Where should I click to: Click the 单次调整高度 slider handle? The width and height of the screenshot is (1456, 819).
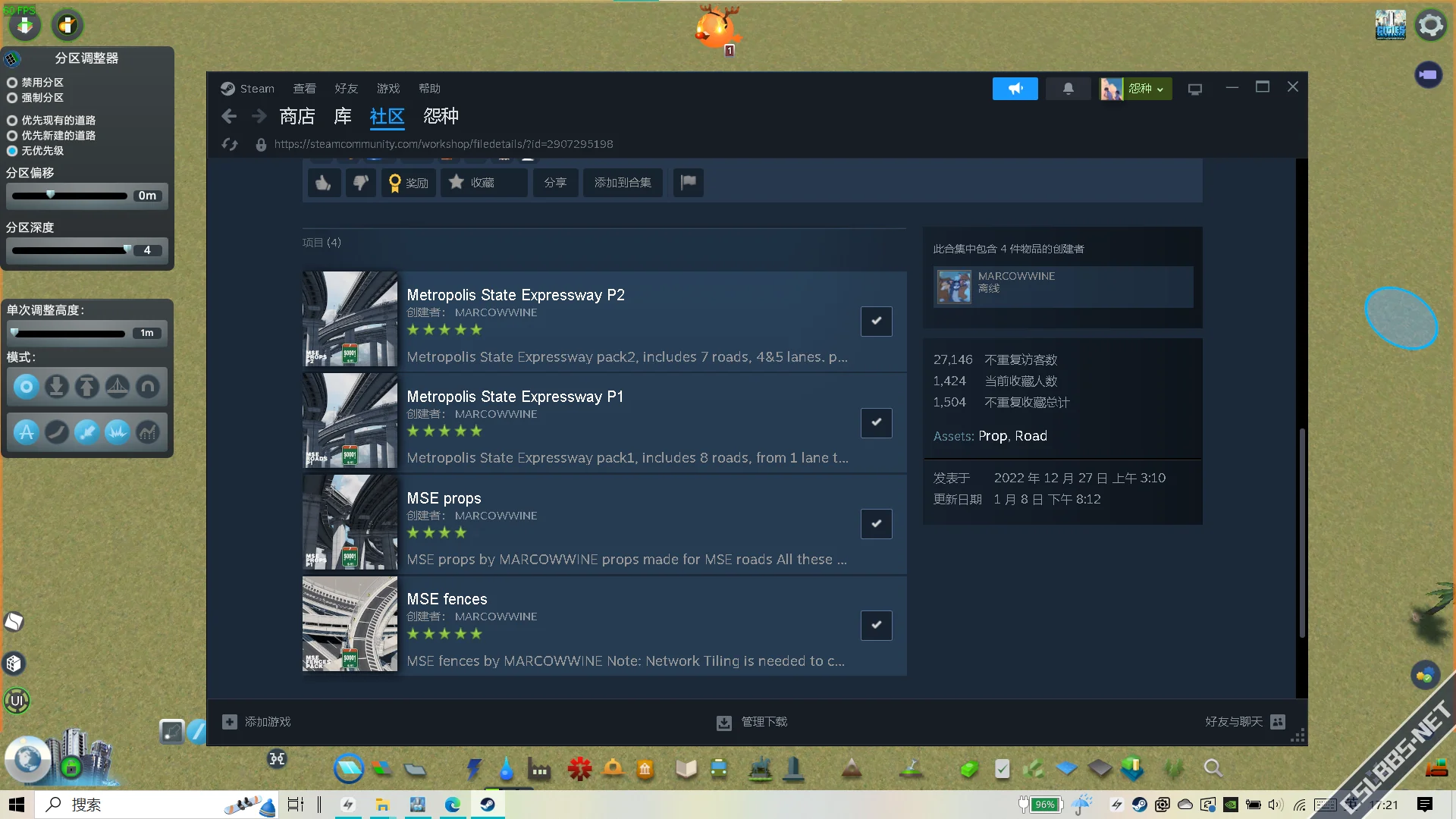tap(14, 332)
